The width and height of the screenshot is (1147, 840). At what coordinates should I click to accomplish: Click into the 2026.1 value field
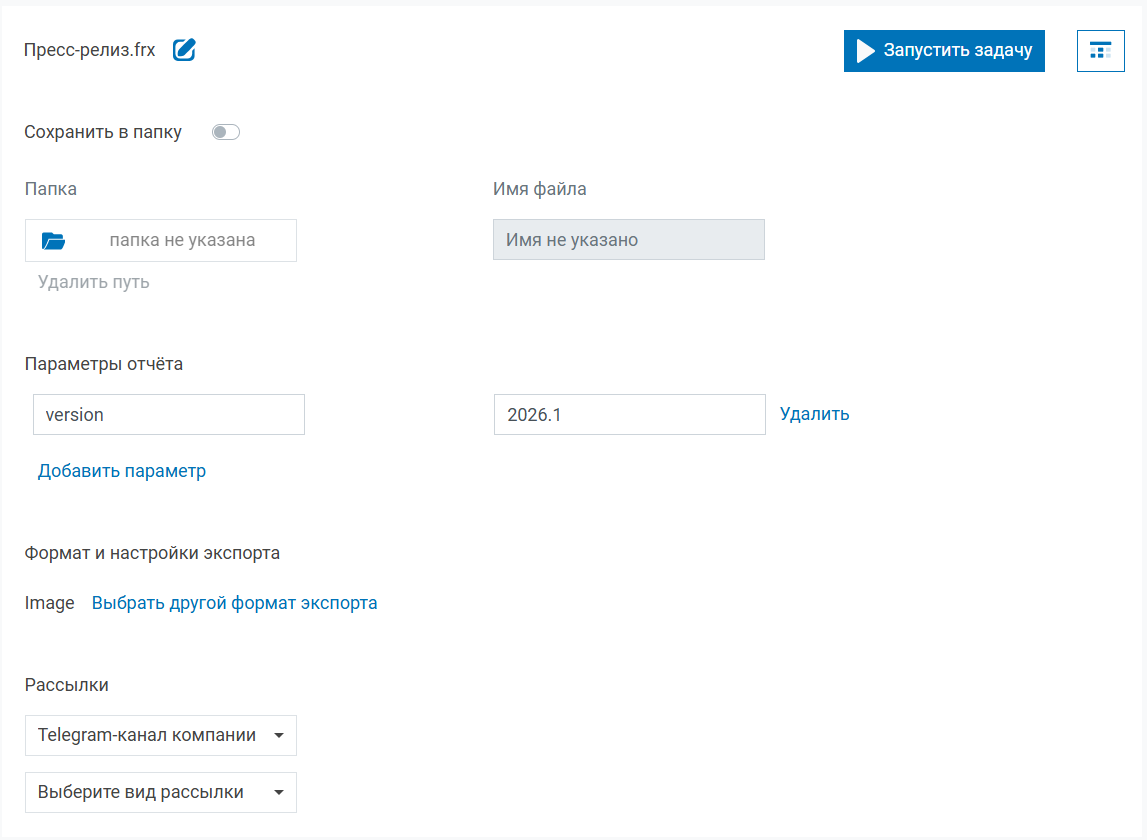click(x=629, y=414)
